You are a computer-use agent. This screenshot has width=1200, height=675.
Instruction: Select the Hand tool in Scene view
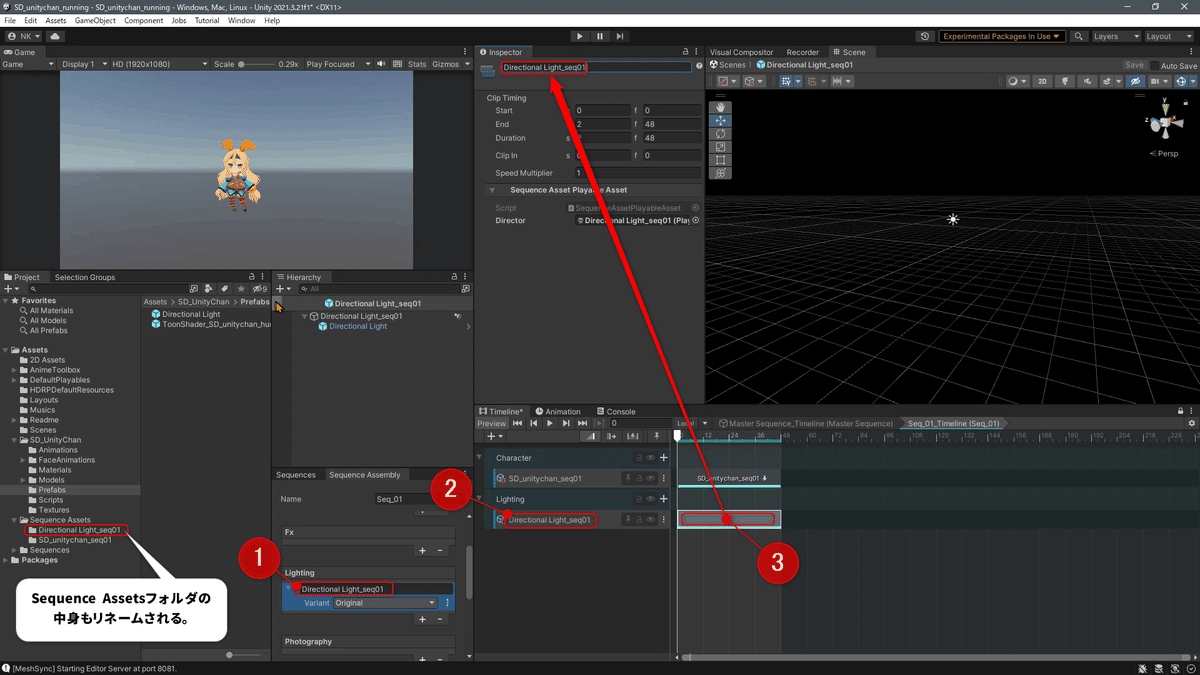tap(721, 107)
